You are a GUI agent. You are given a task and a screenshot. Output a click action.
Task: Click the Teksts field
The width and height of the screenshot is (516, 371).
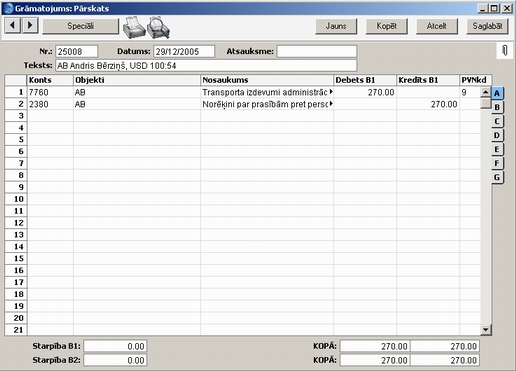[206, 66]
